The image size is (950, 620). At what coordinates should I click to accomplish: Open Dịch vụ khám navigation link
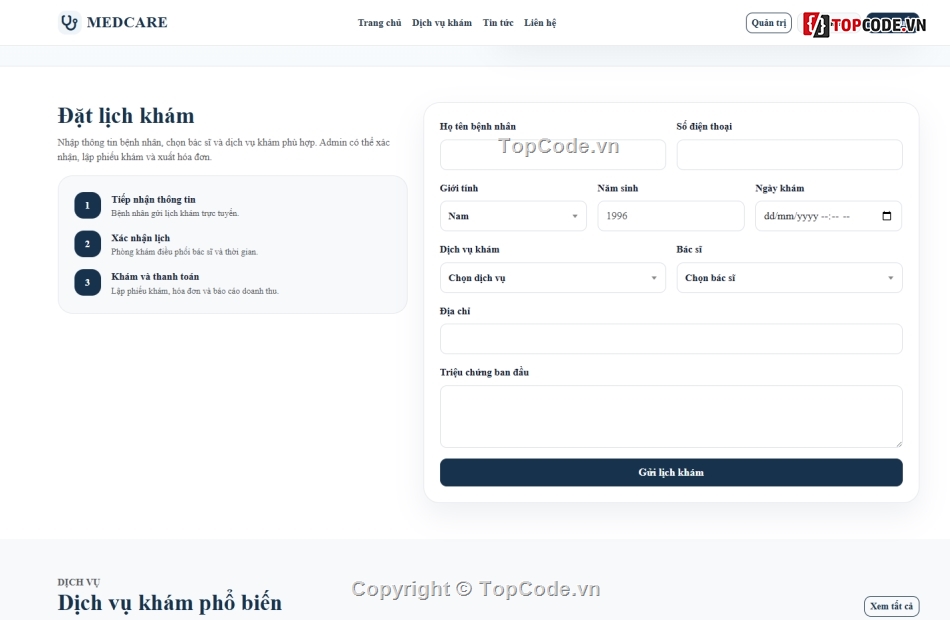(442, 22)
